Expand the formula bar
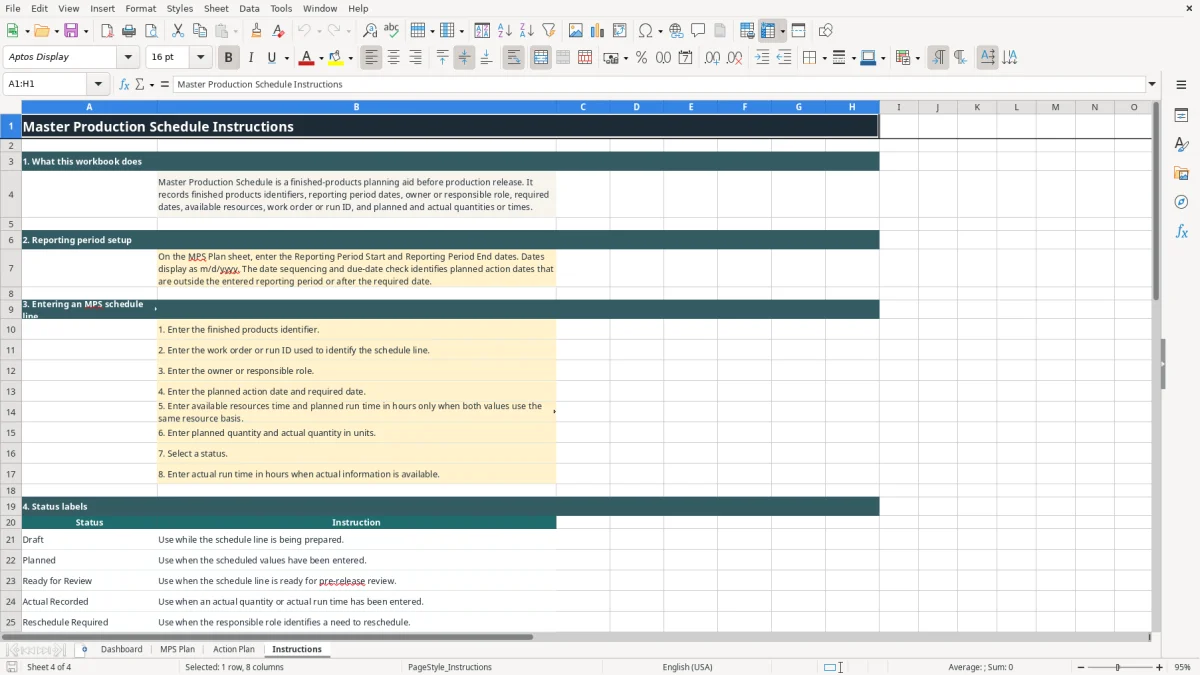The height and width of the screenshot is (675, 1200). click(1152, 85)
